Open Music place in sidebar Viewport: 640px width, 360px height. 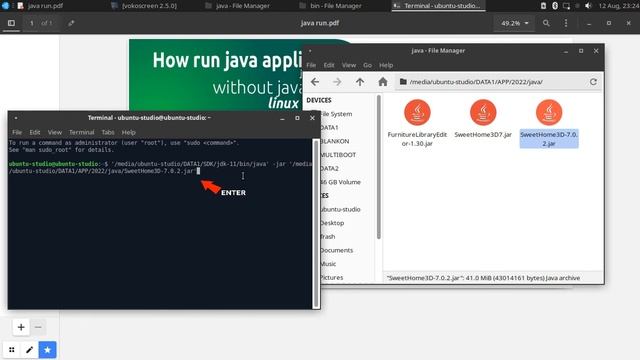click(x=328, y=264)
